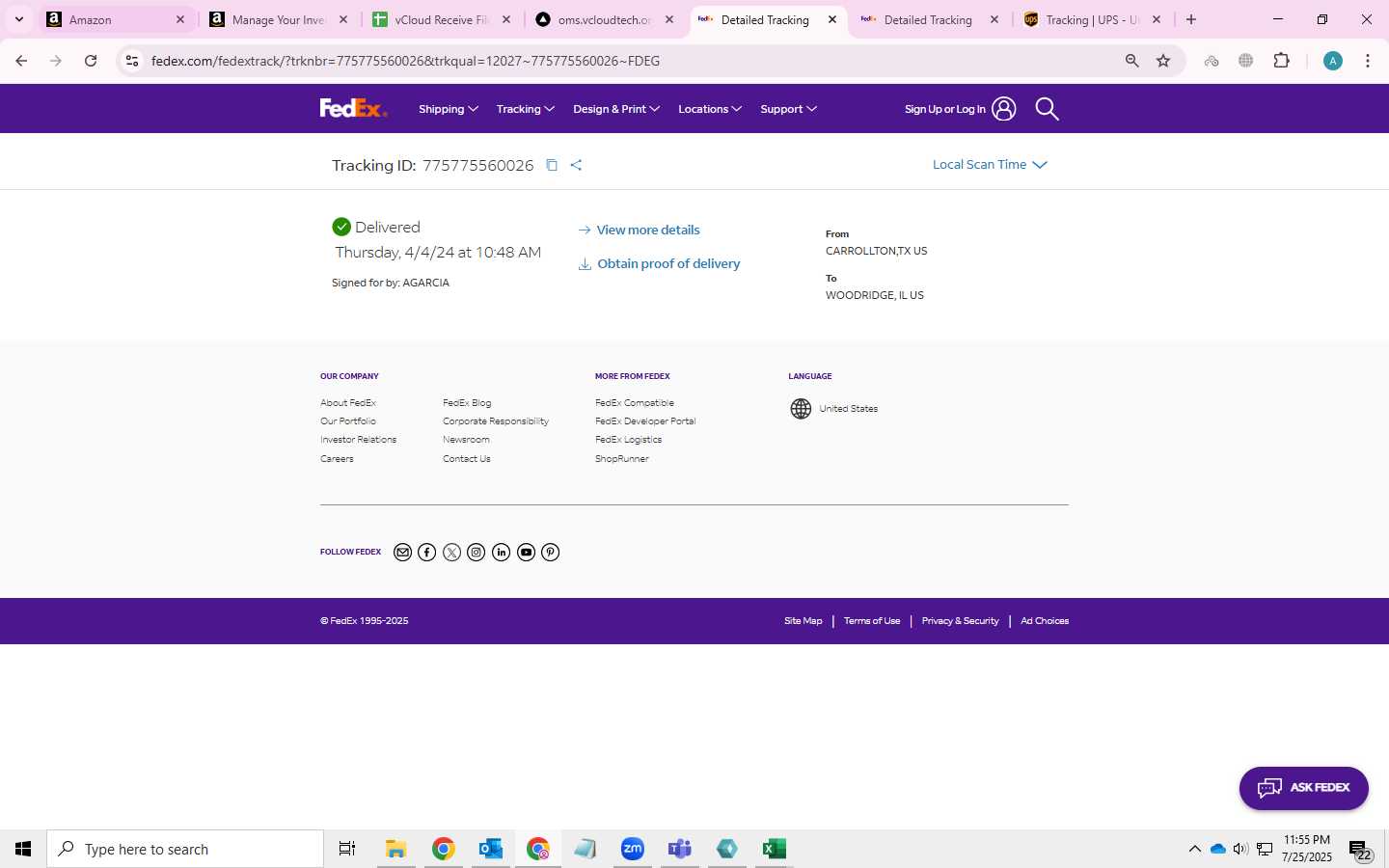Open Privacy & Security link
1389x868 pixels.
pyautogui.click(x=960, y=621)
